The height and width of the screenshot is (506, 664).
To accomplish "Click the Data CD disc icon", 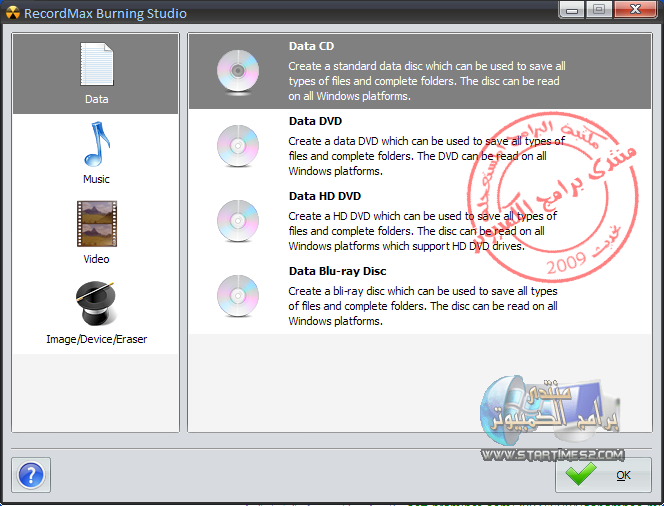I will [x=238, y=71].
